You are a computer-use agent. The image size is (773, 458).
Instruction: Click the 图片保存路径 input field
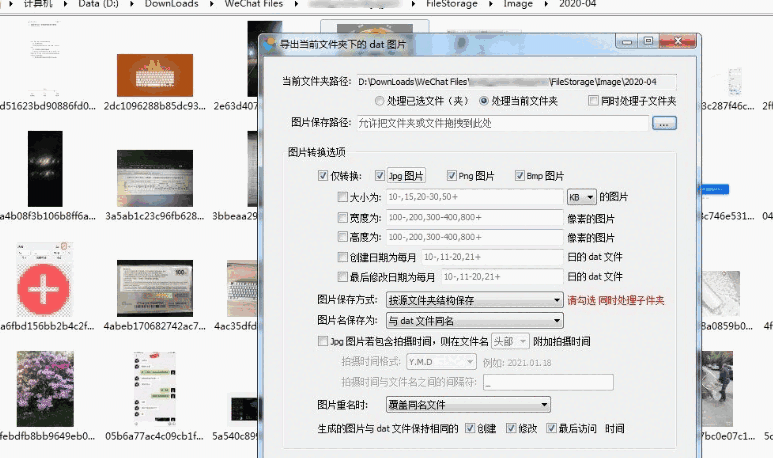pos(502,123)
